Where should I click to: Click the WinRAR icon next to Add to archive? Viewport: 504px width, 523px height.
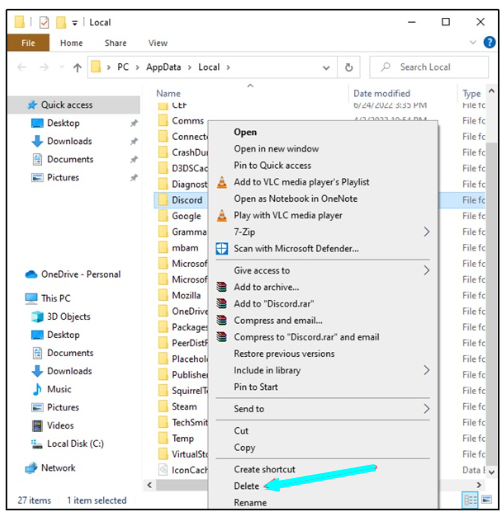pyautogui.click(x=222, y=287)
